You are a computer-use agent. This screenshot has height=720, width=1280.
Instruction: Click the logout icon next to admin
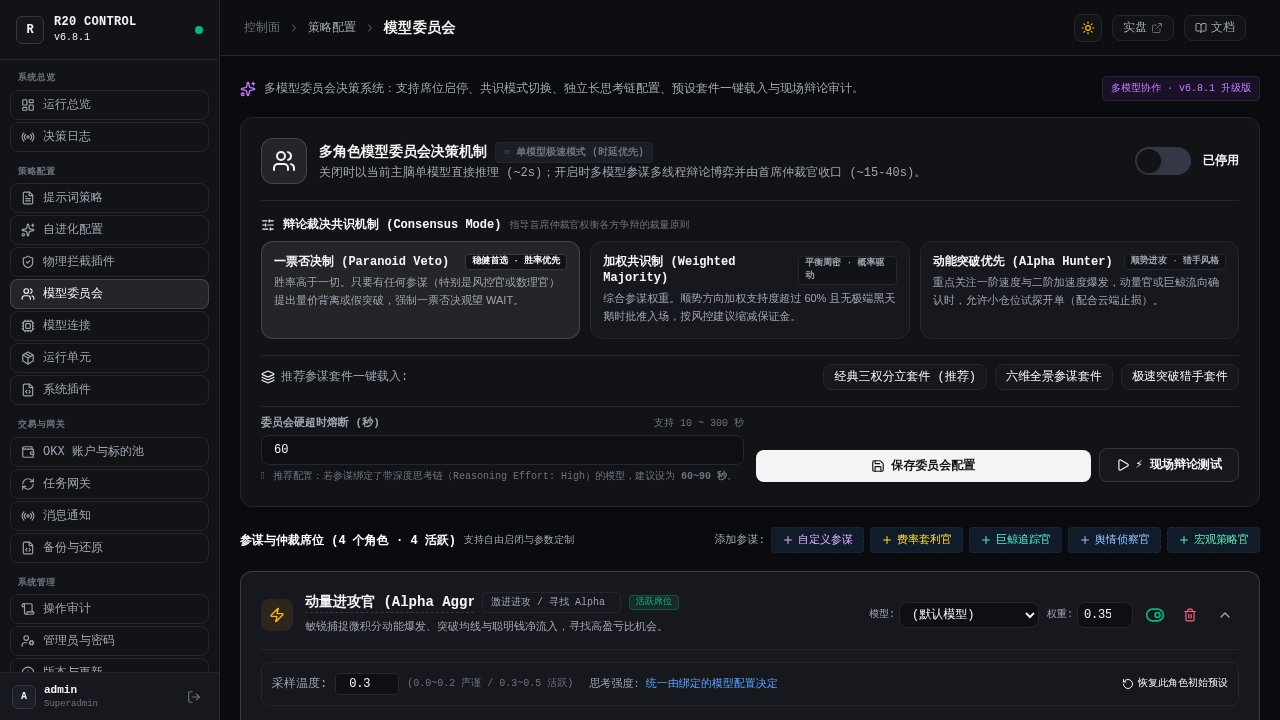(x=194, y=697)
